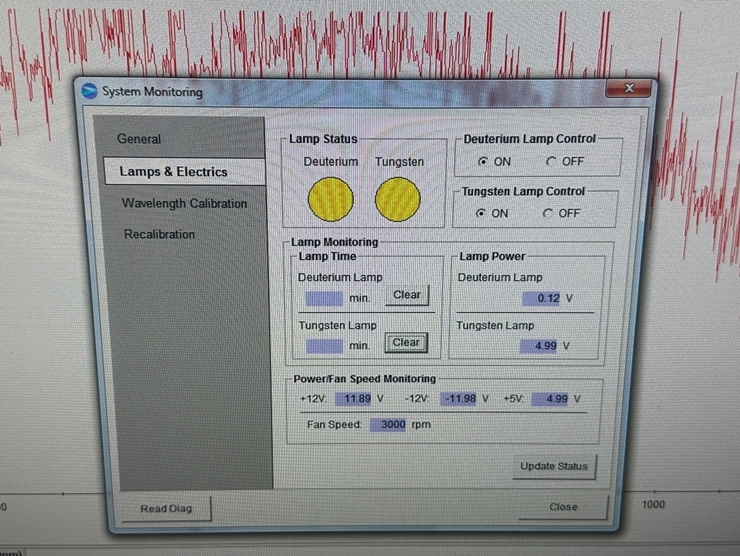Set Tungsten Lamp Control to OFF

point(547,213)
